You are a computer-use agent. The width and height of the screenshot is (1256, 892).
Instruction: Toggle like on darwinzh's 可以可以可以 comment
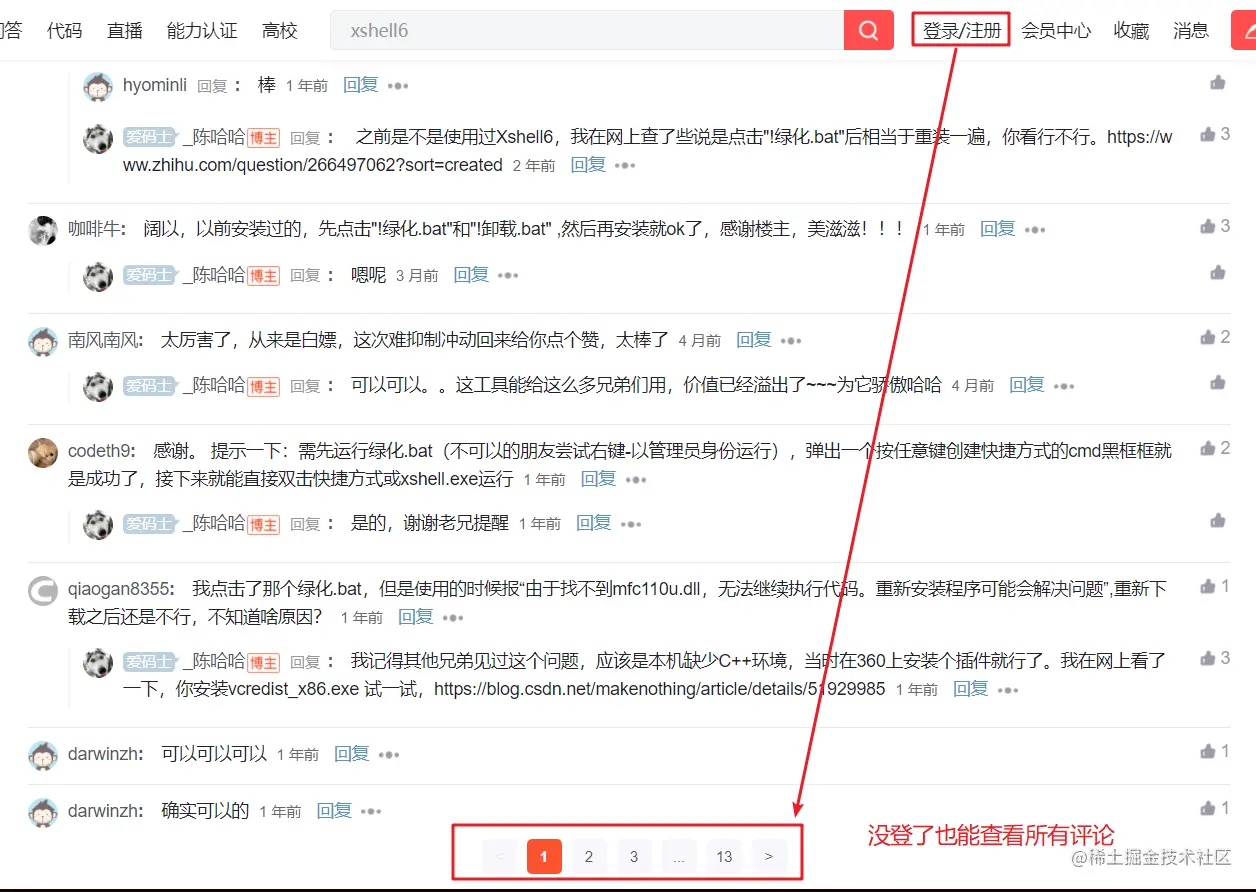pos(1208,750)
